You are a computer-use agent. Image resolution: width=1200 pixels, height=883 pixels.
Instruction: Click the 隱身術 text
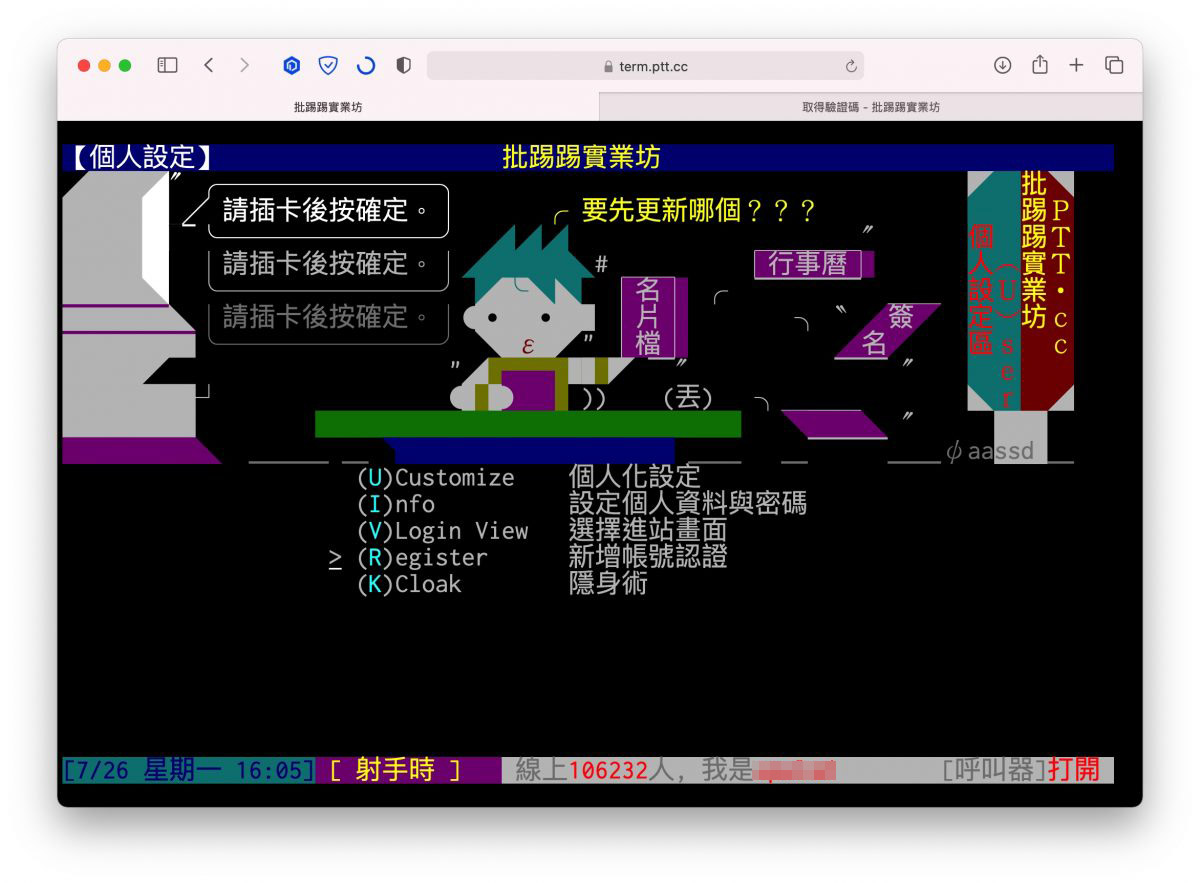(608, 583)
